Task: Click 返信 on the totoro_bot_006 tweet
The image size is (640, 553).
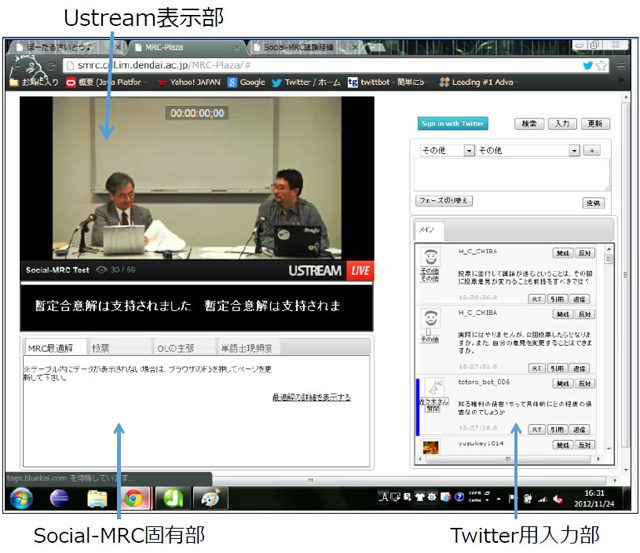Action: tap(579, 429)
